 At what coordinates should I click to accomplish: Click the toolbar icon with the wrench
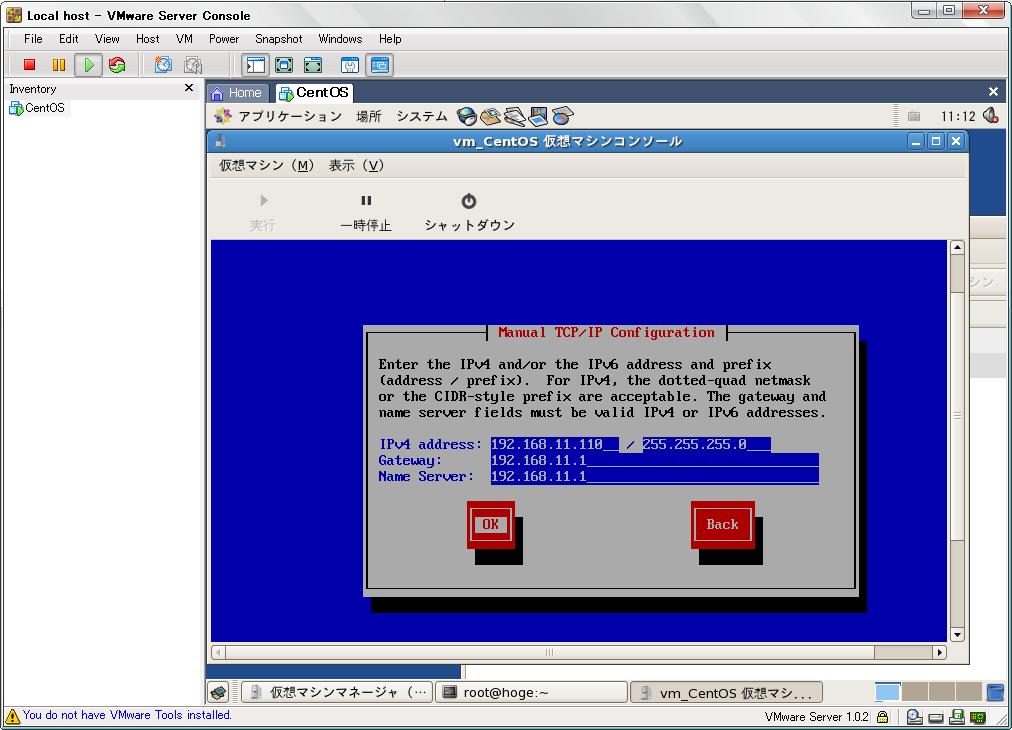350,65
